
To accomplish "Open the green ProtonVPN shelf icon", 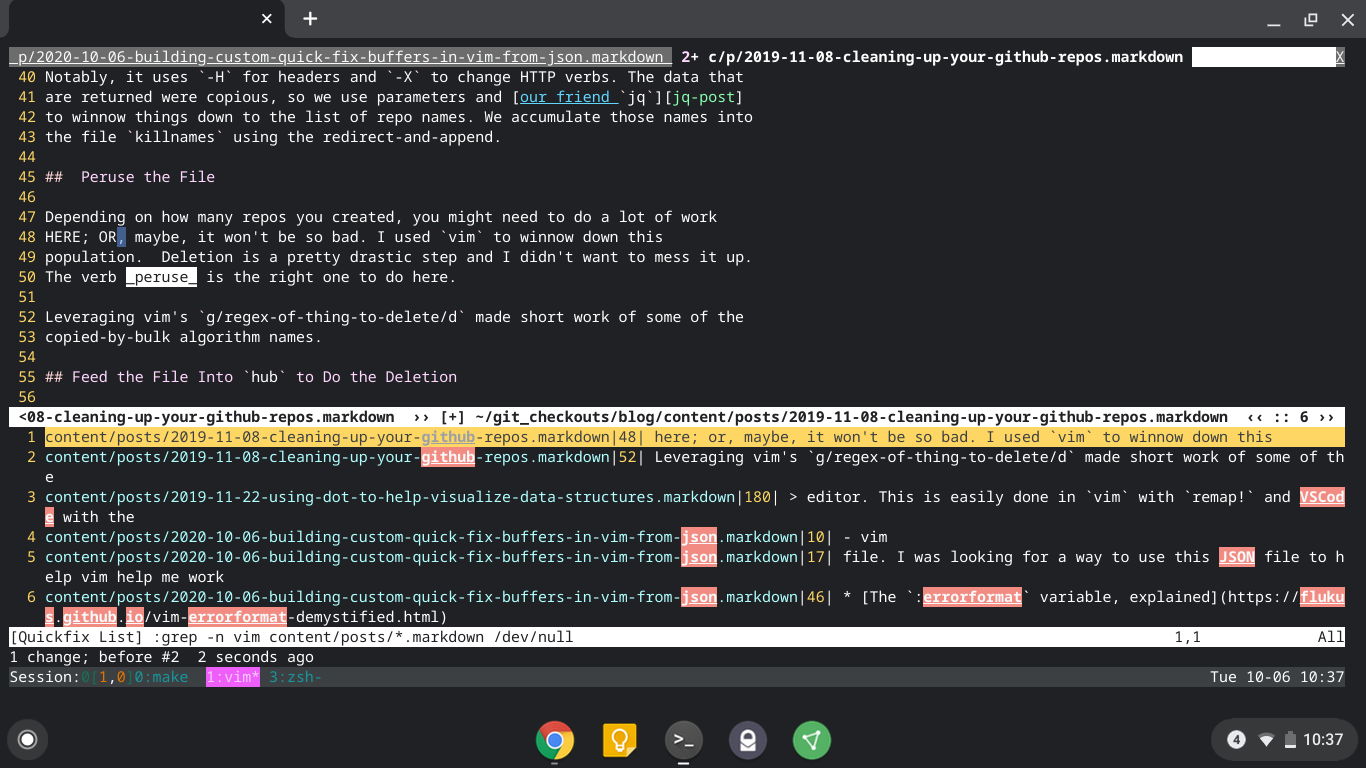I will (812, 740).
